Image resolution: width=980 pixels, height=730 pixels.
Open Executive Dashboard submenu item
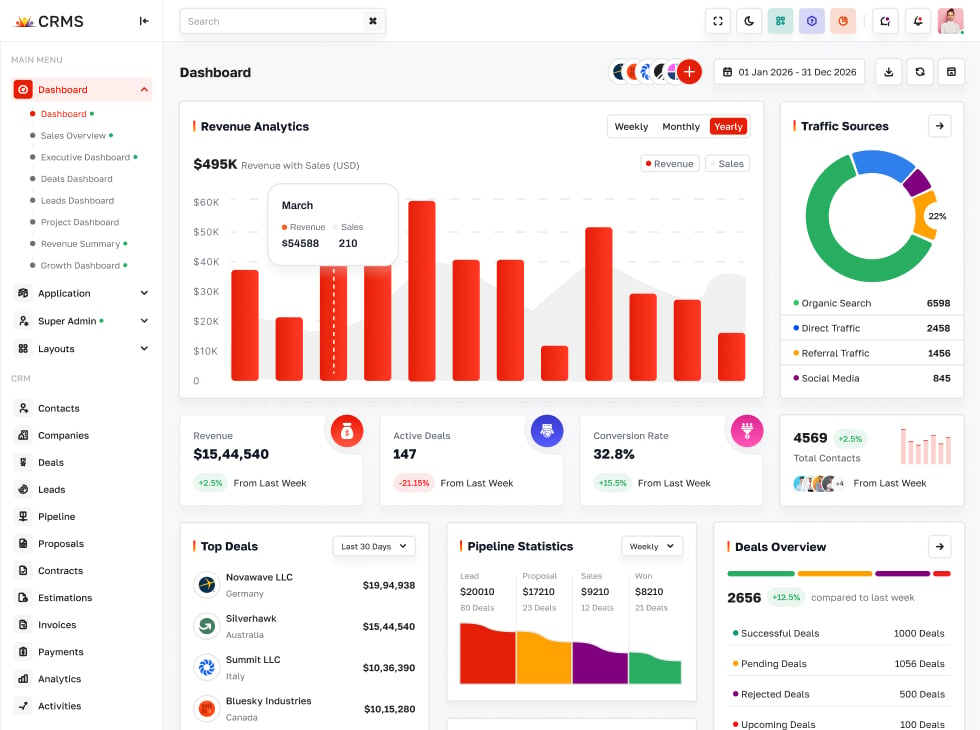(86, 157)
